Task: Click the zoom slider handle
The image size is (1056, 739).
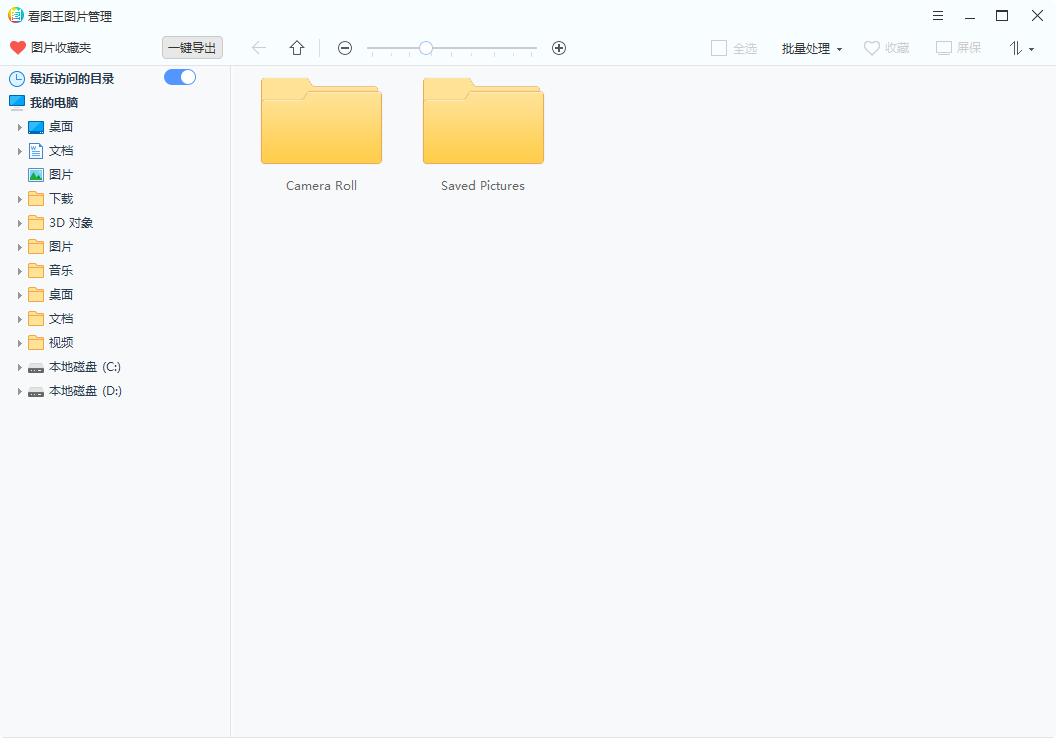Action: [426, 47]
